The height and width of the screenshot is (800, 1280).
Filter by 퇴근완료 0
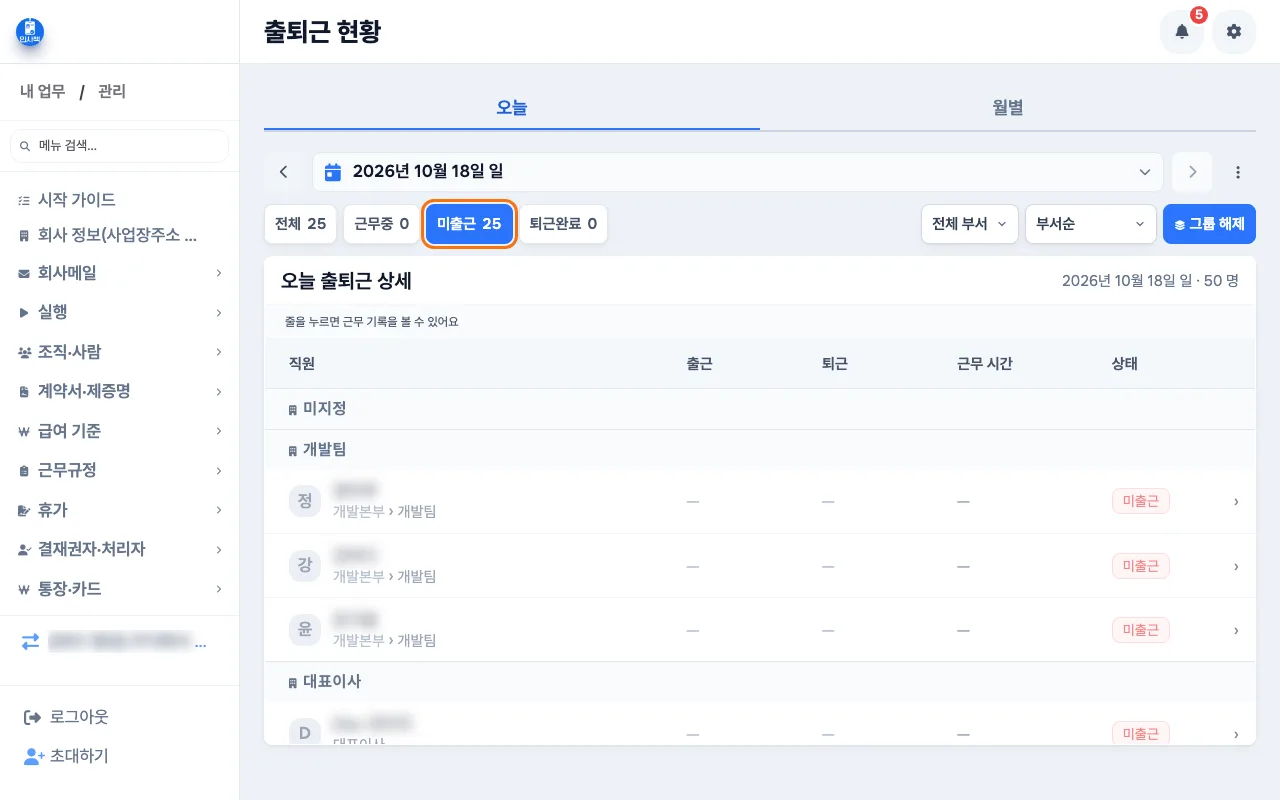coord(563,224)
